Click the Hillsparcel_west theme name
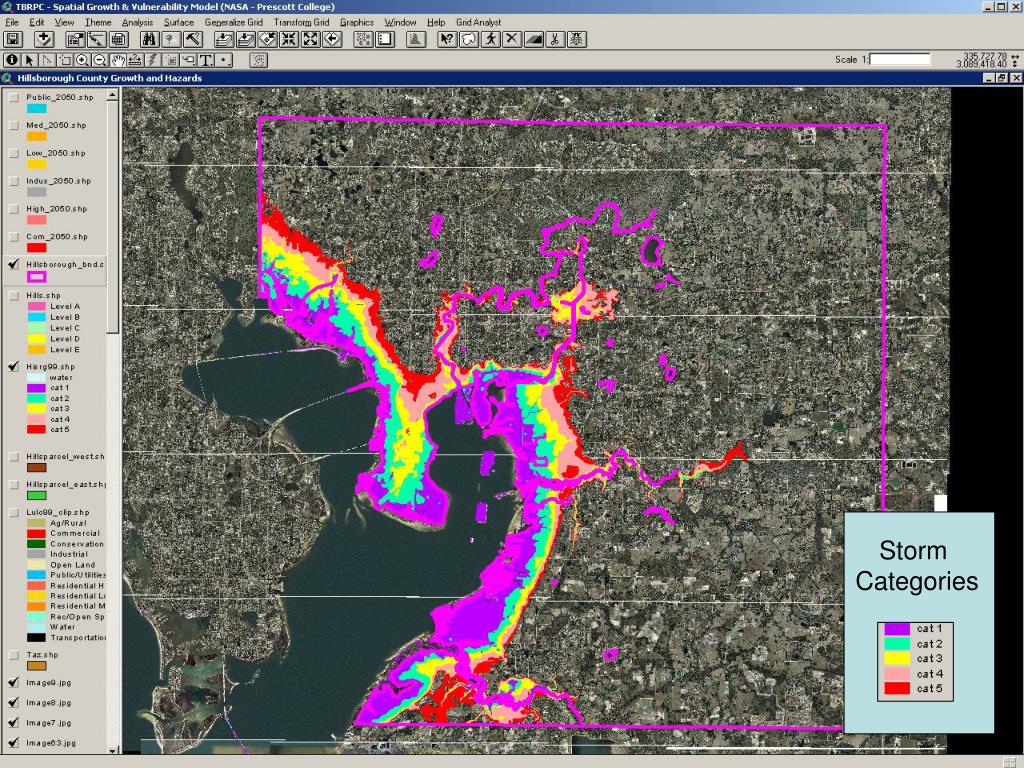1024x768 pixels. pos(65,457)
